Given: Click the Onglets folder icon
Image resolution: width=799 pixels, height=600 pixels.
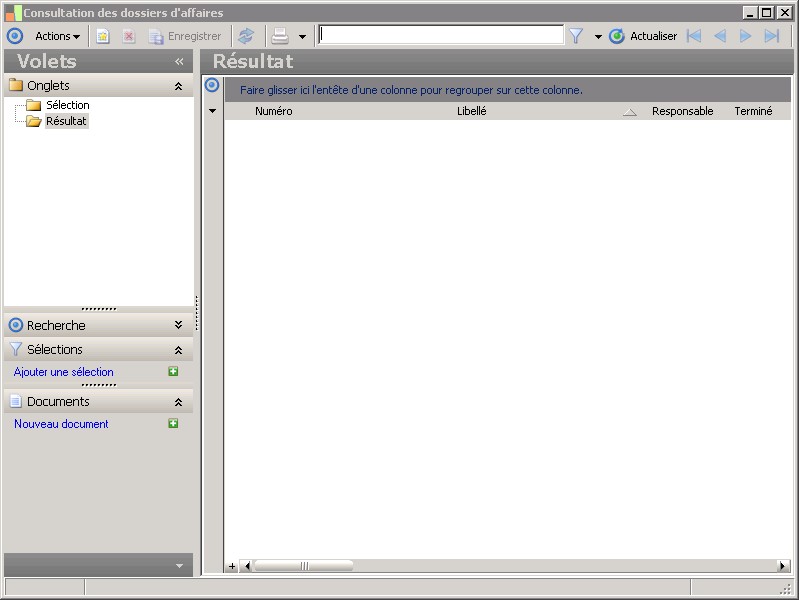Looking at the screenshot, I should tap(16, 85).
